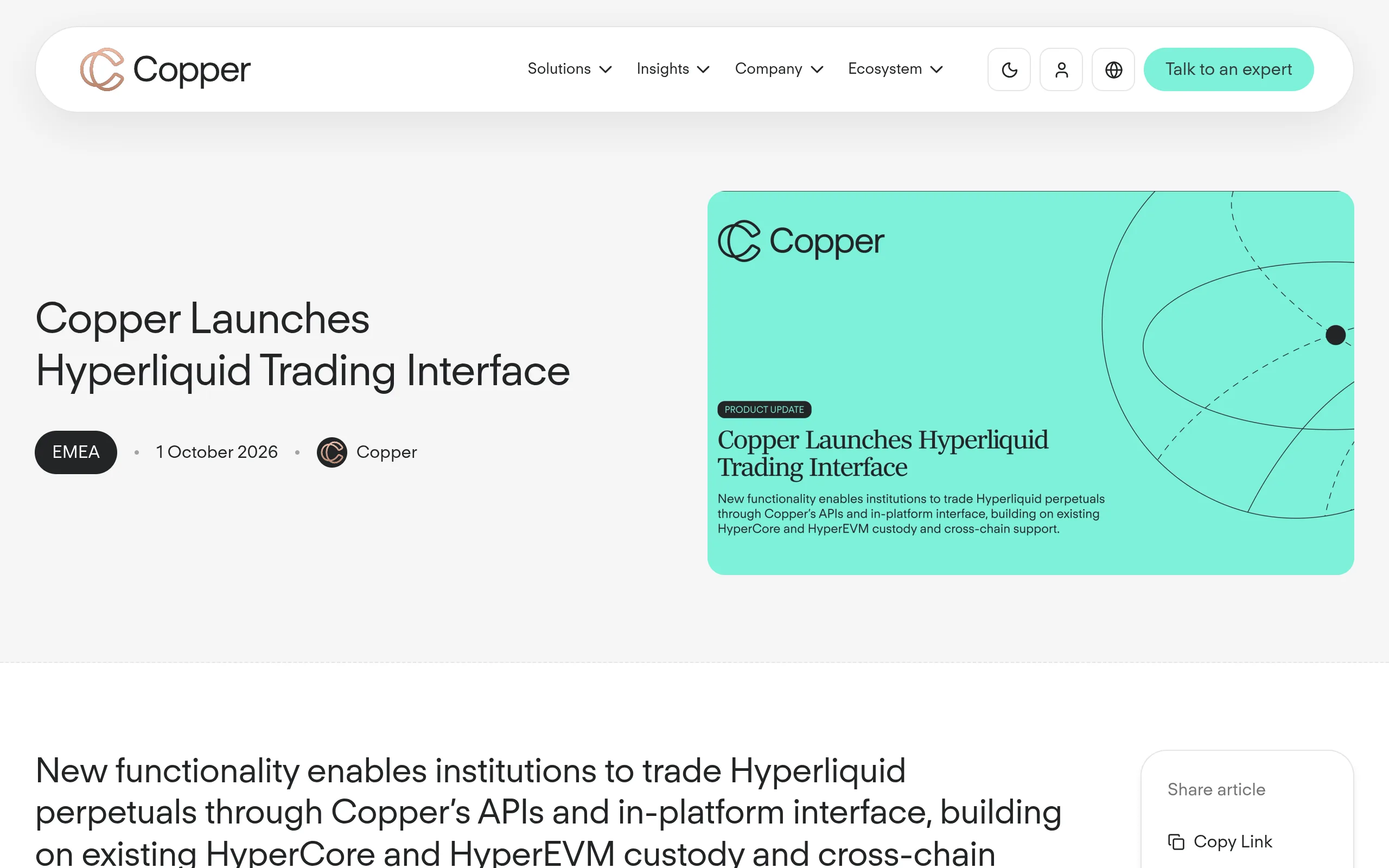This screenshot has height=868, width=1389.
Task: Click the Talk to an expert button
Action: pyautogui.click(x=1228, y=69)
